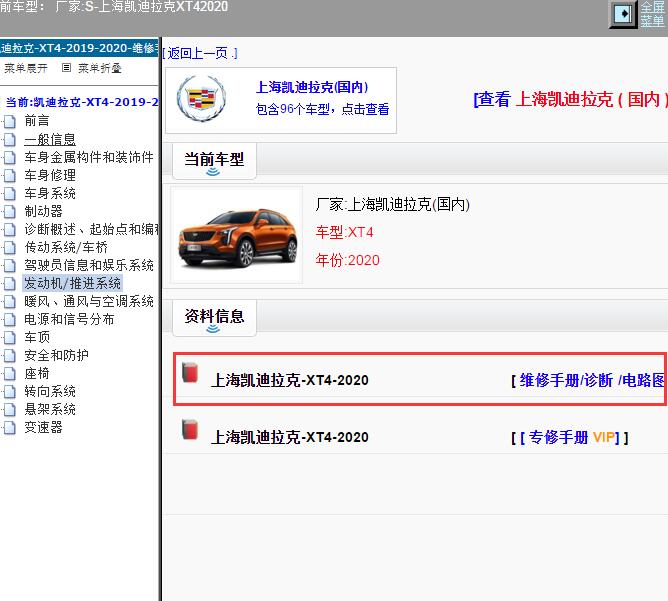Viewport: 668px width, 601px height.
Task: Open 变速器 tree item
Action: pyautogui.click(x=43, y=427)
